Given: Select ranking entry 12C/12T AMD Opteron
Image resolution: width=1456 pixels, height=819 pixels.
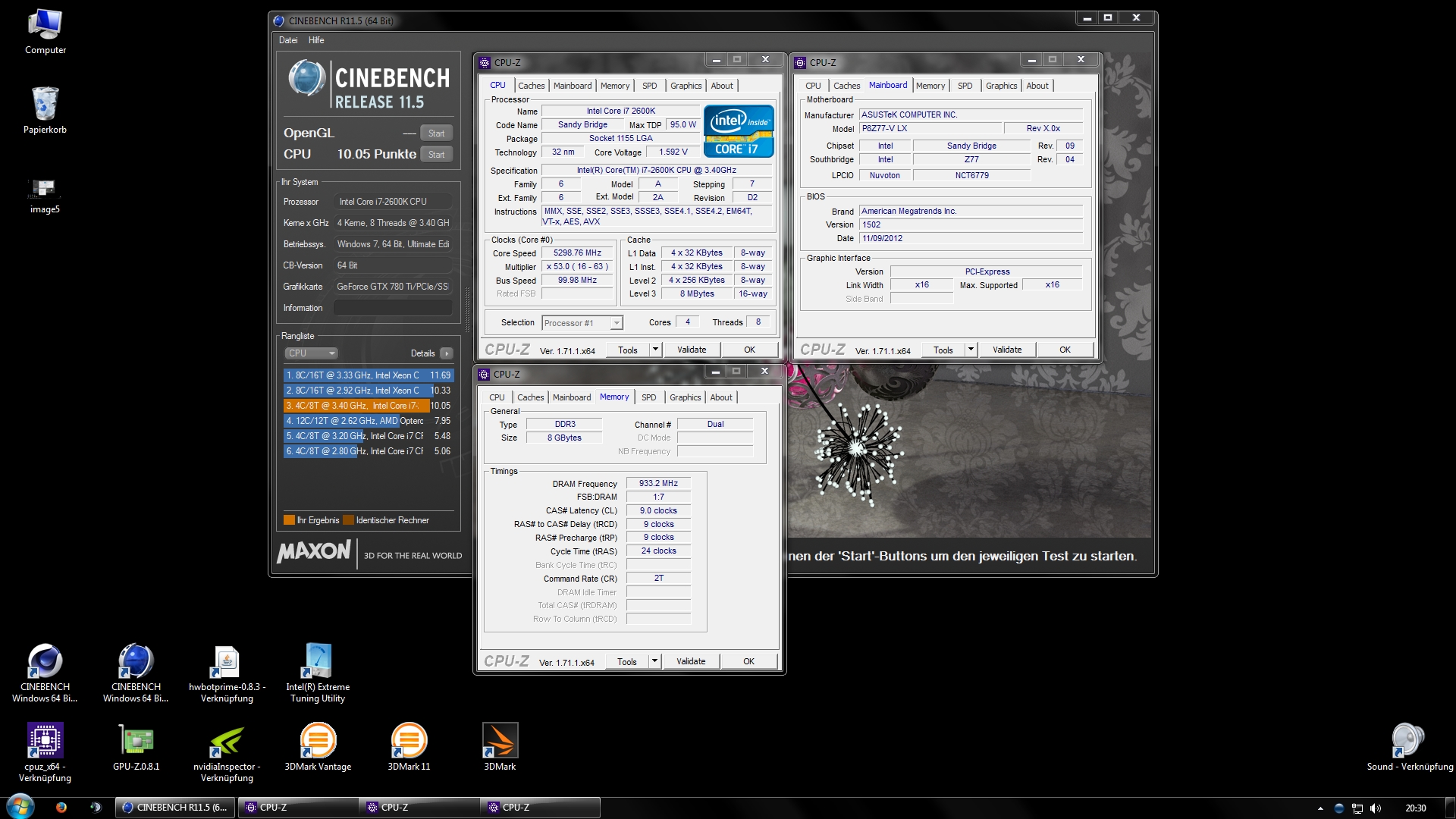Looking at the screenshot, I should coord(368,421).
